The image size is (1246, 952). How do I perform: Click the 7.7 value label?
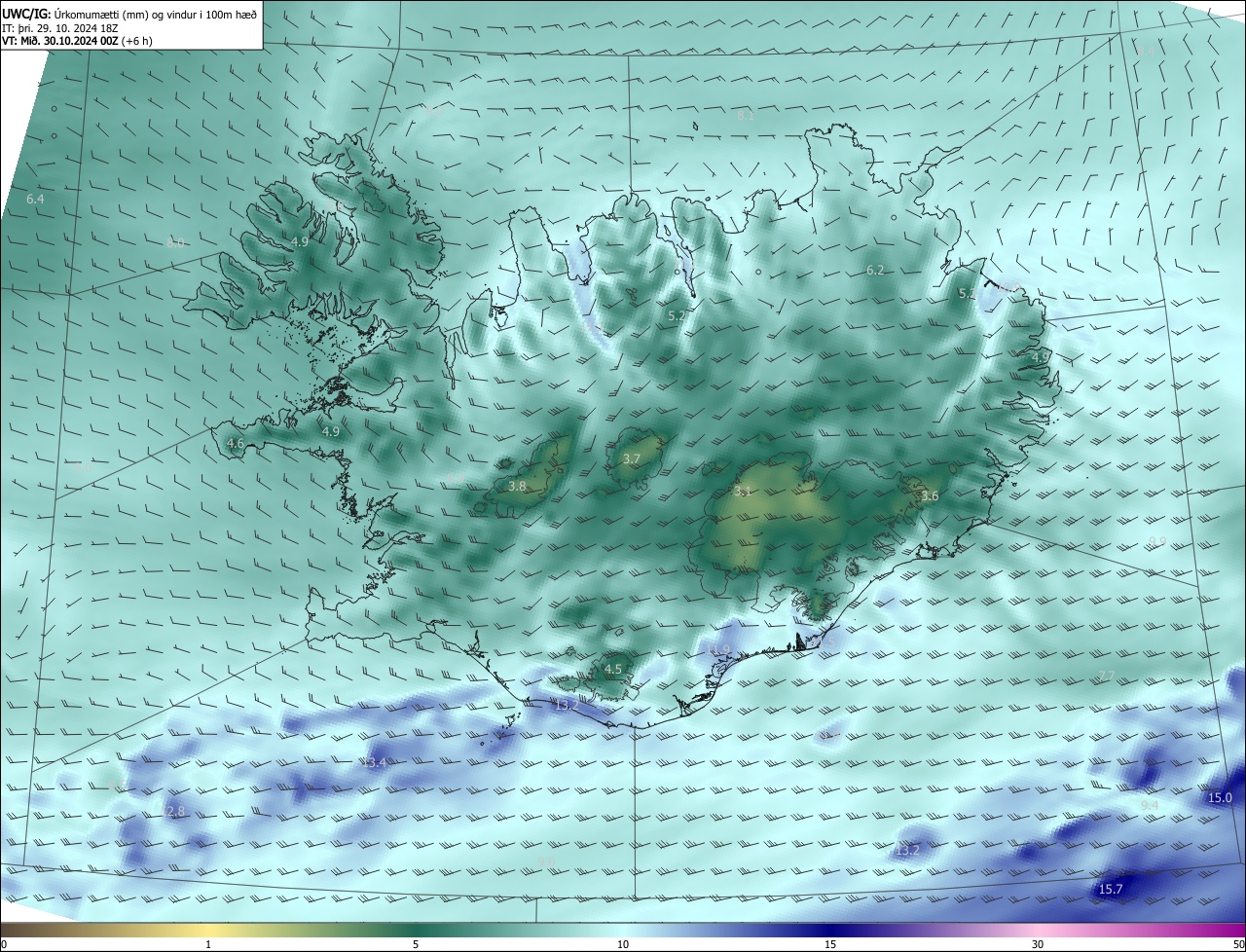point(1107,676)
